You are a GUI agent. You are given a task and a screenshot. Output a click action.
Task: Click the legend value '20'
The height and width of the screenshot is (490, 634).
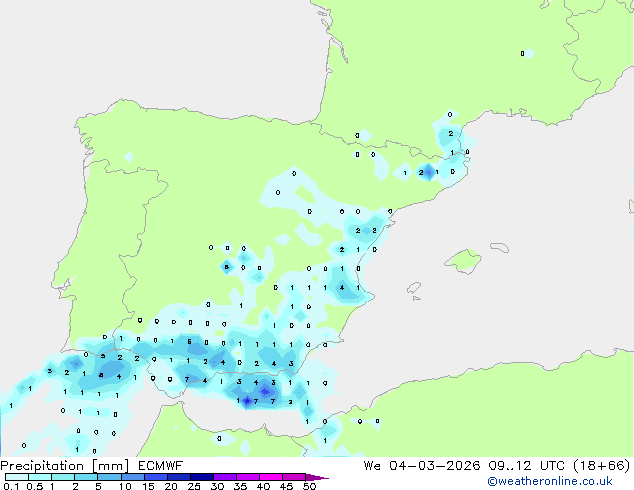[171, 486]
